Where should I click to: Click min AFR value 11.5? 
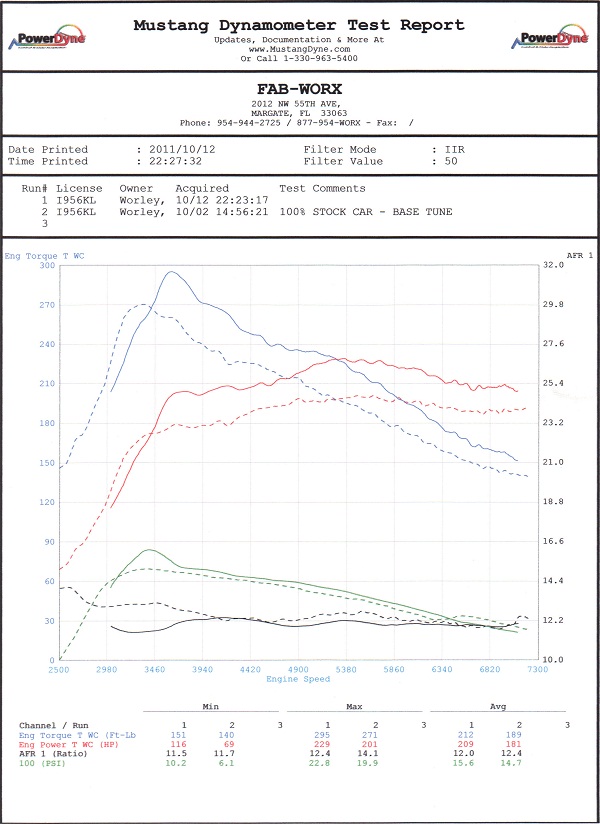pos(176,754)
